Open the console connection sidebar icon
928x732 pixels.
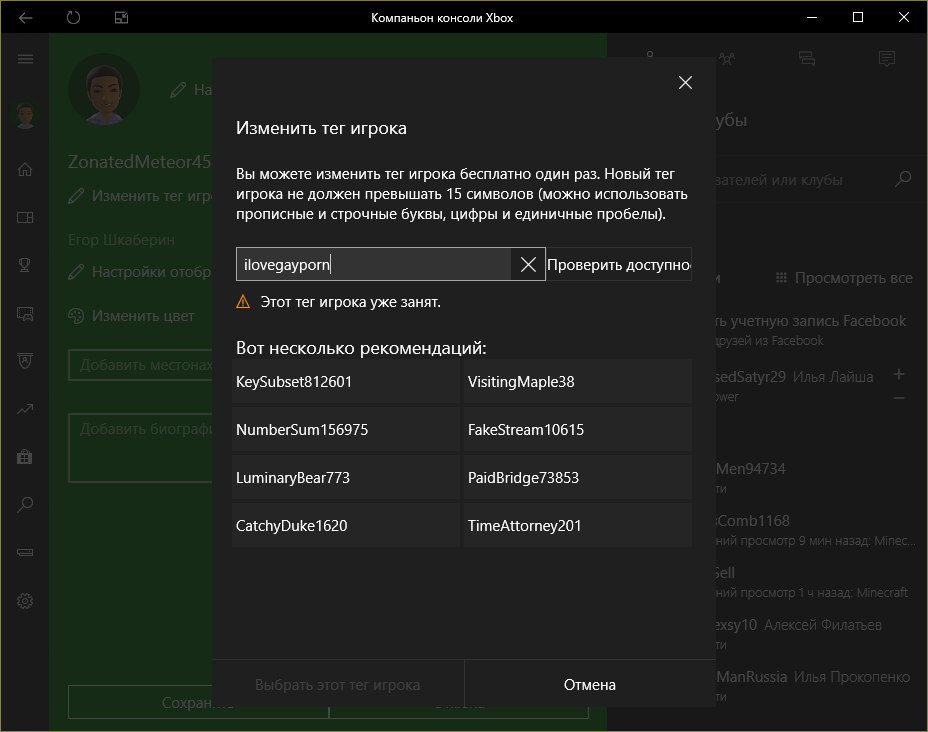25,553
